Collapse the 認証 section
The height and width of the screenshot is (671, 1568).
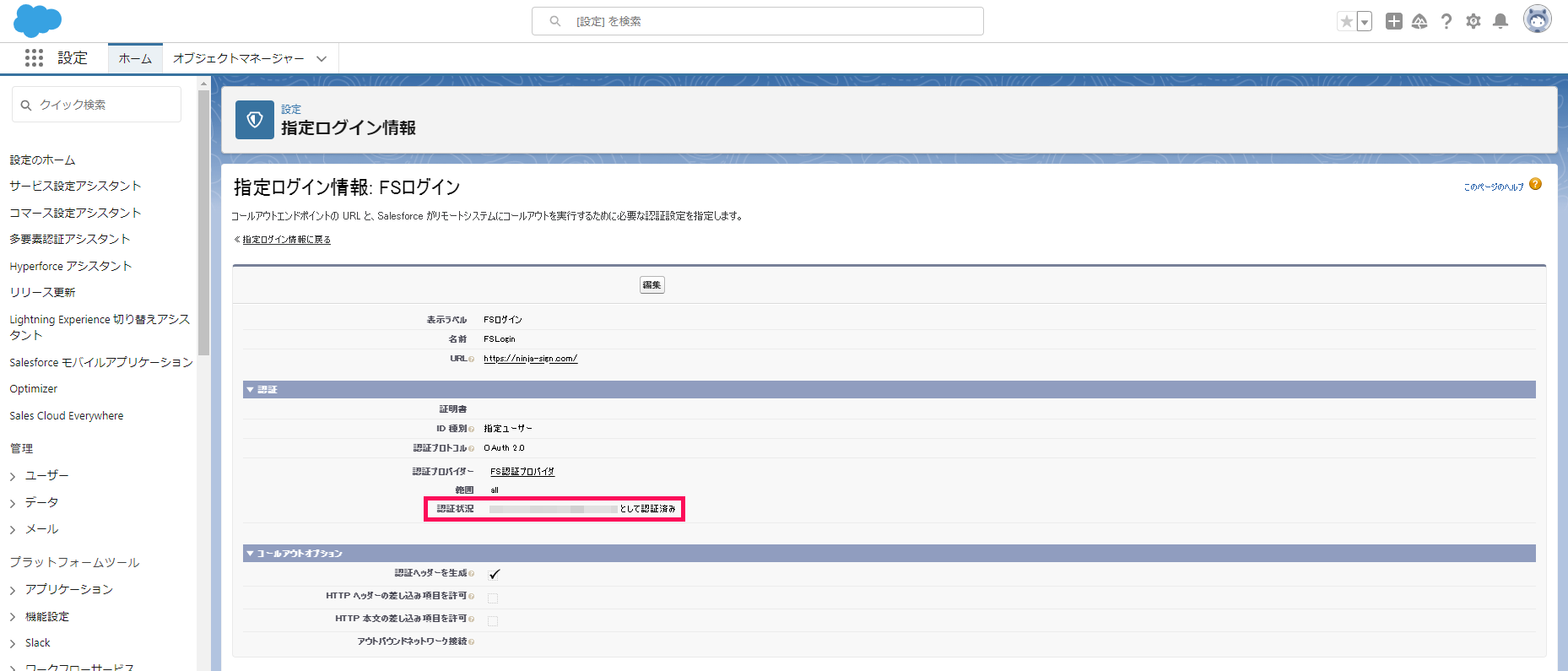tap(250, 389)
